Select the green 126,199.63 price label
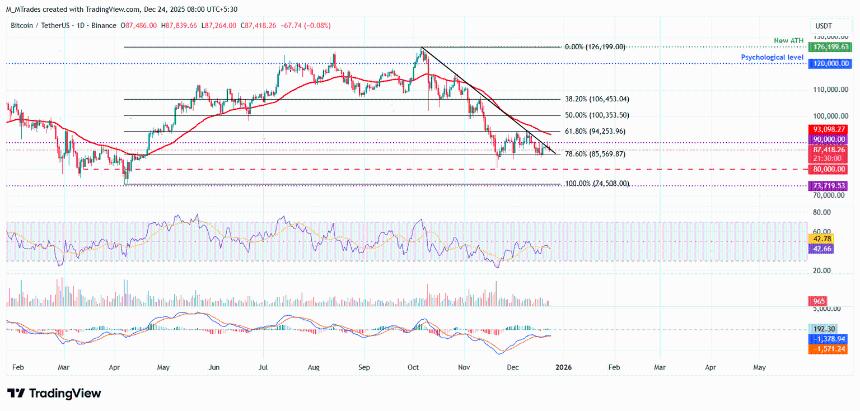Screen dimensions: 860x411 (x=830, y=47)
